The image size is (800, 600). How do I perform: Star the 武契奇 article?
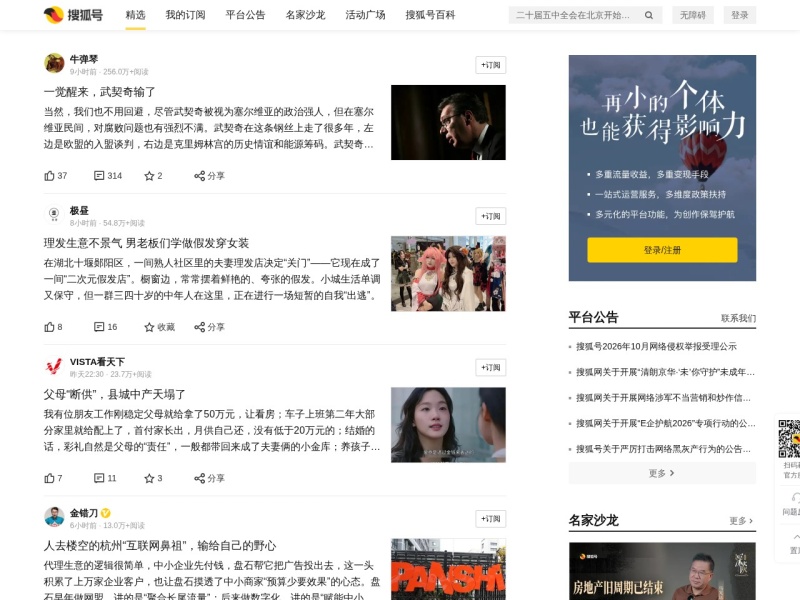tap(153, 176)
